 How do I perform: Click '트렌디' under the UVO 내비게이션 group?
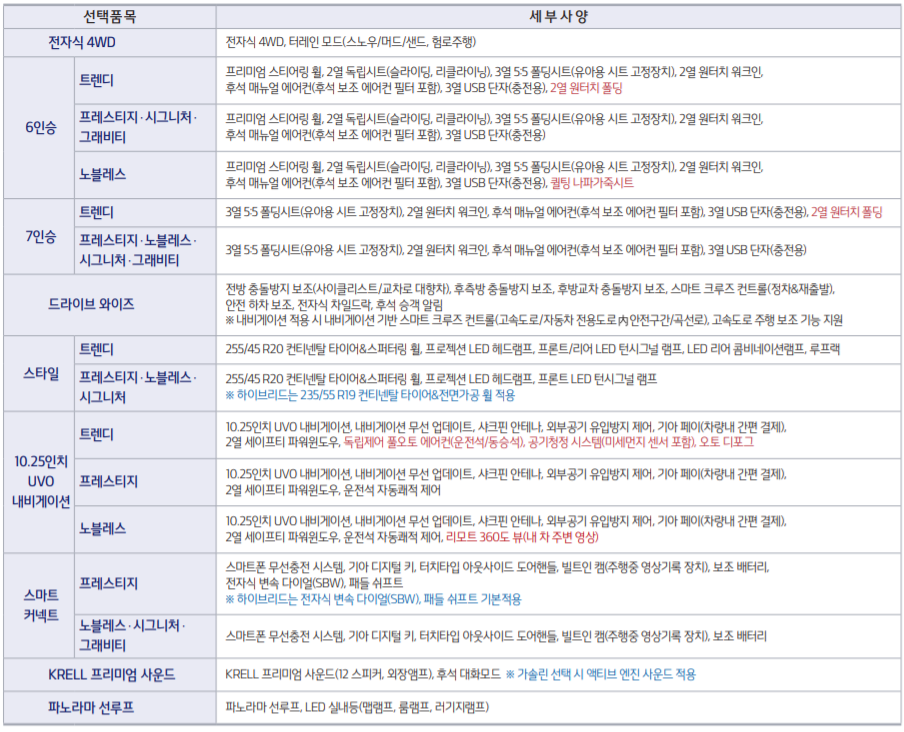coord(97,434)
